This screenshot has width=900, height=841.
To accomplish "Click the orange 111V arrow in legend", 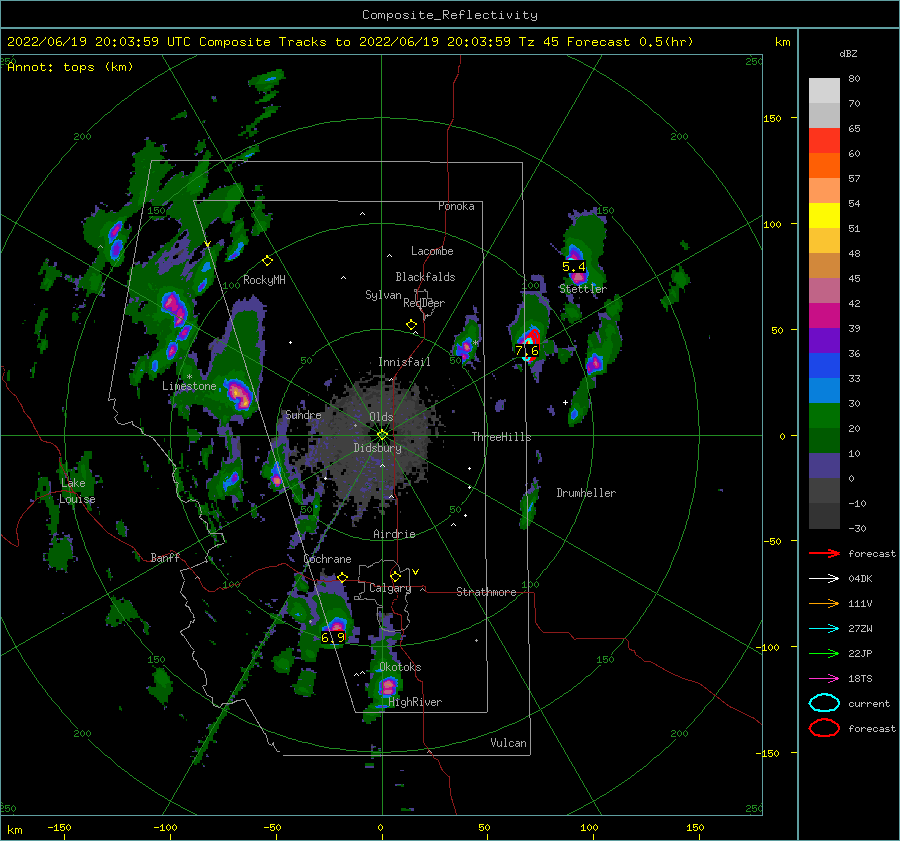I will 824,603.
